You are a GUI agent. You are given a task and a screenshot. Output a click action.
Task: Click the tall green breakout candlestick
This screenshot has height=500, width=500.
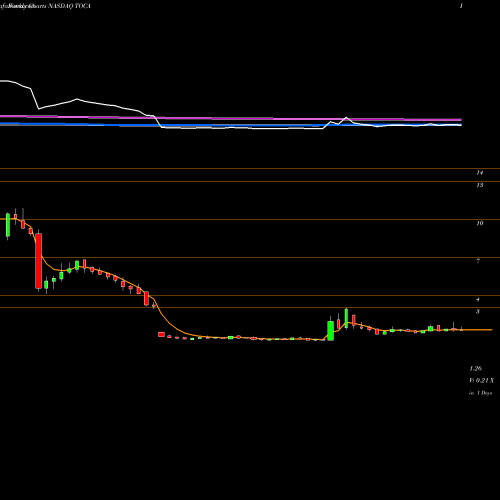331,330
